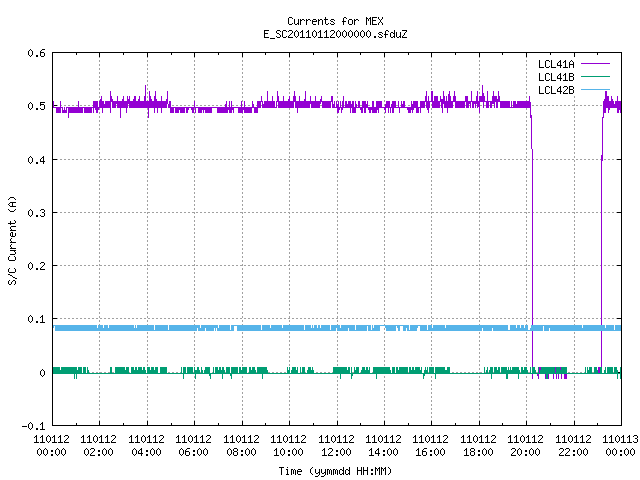Click the 110112 20:00 x-axis tick label
The height and width of the screenshot is (480, 640).
click(525, 446)
